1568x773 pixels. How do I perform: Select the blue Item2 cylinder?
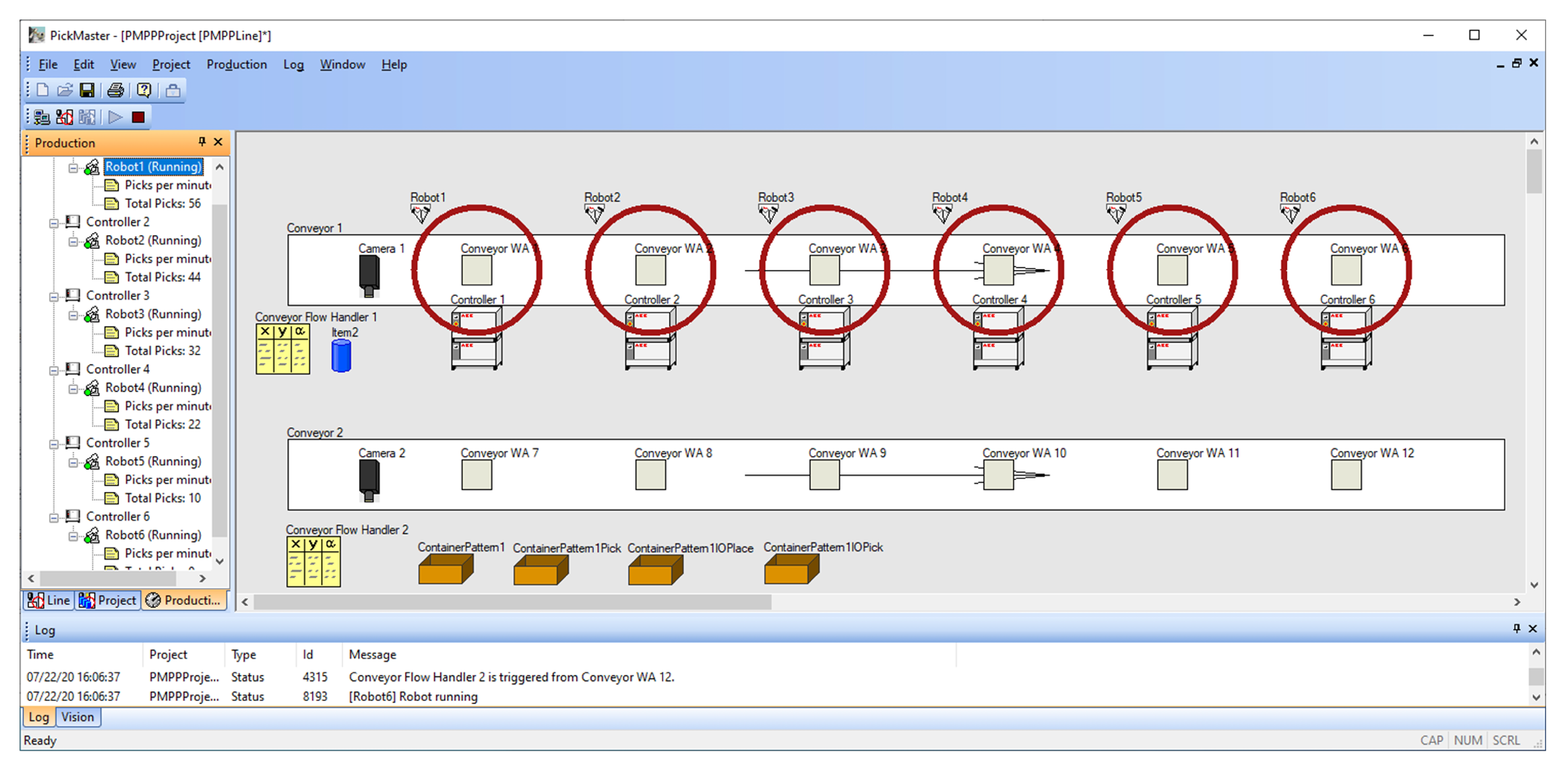click(341, 356)
